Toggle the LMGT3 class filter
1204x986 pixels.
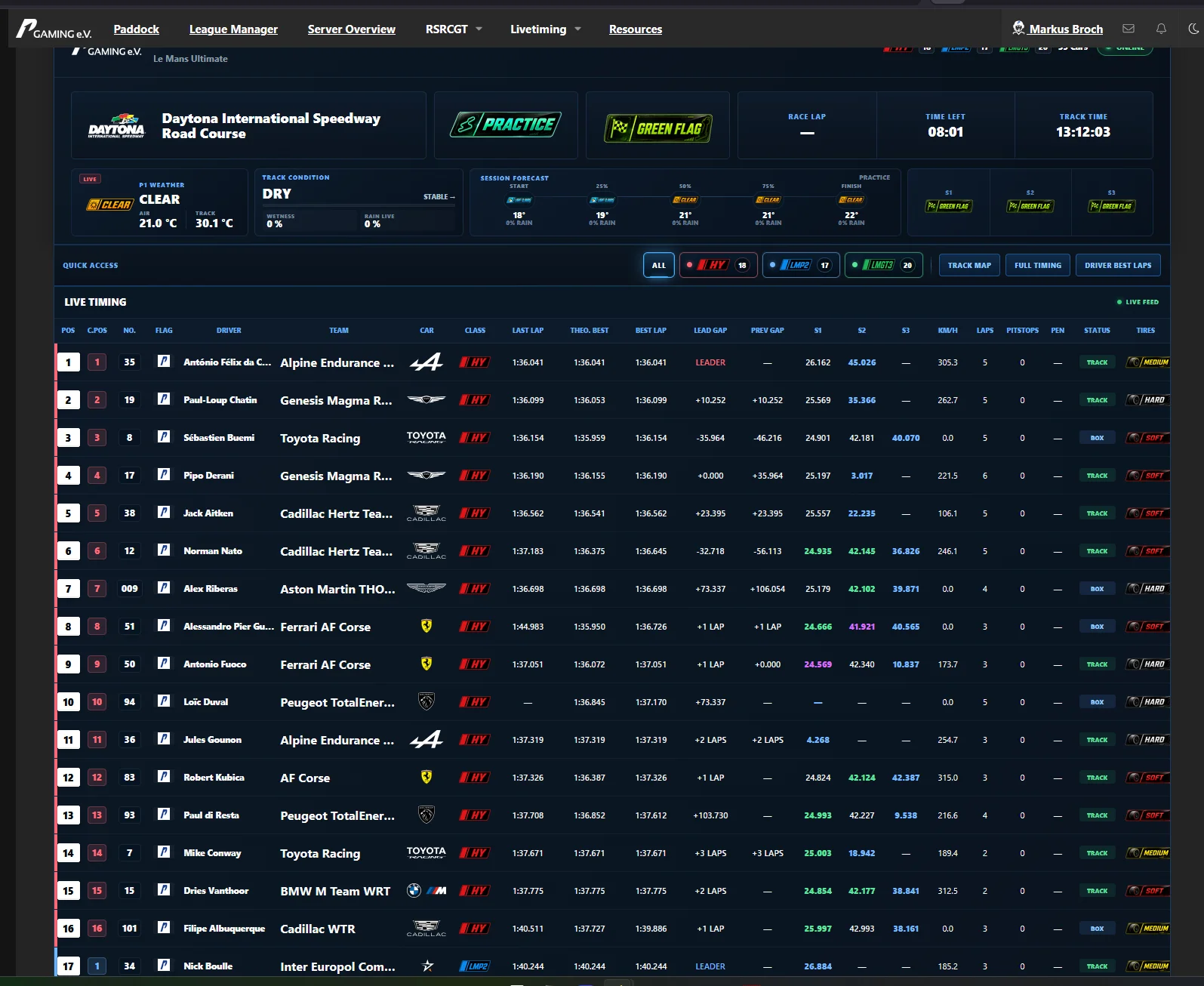(x=883, y=265)
